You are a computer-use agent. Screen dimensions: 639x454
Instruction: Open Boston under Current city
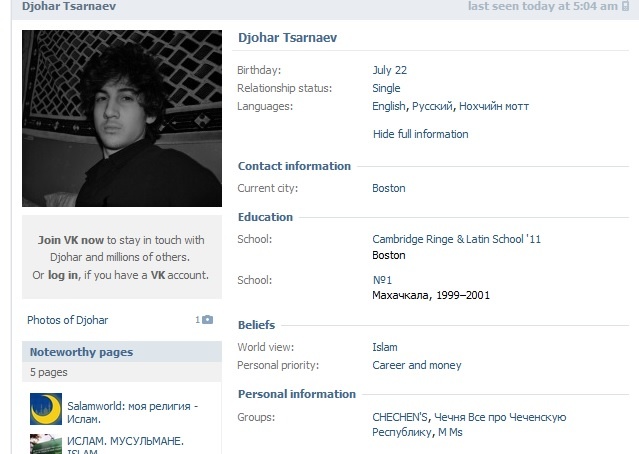pos(388,188)
